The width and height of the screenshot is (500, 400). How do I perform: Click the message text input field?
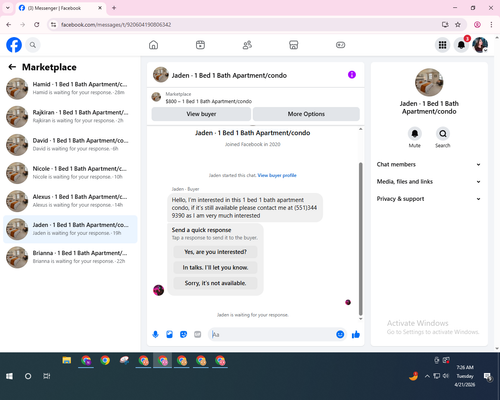(273, 334)
